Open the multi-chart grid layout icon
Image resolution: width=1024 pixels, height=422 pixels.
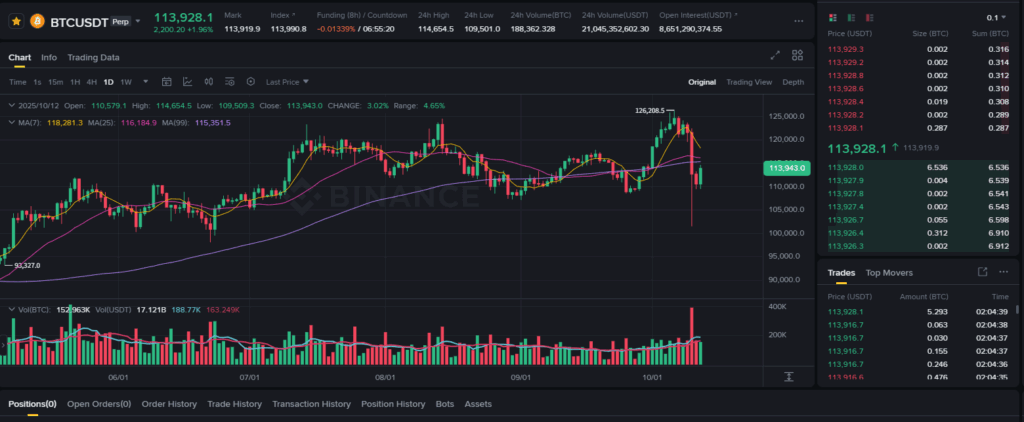797,56
